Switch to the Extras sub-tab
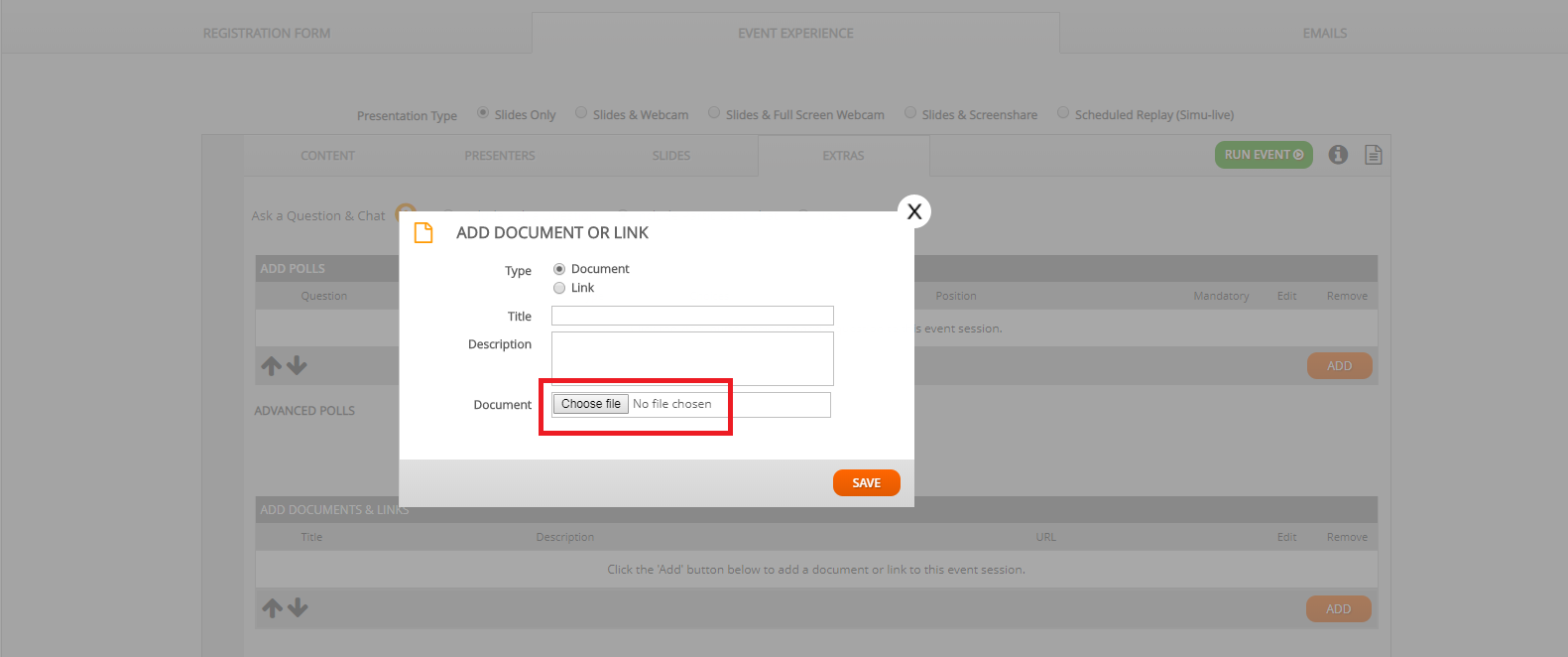The width and height of the screenshot is (1568, 657). [843, 156]
